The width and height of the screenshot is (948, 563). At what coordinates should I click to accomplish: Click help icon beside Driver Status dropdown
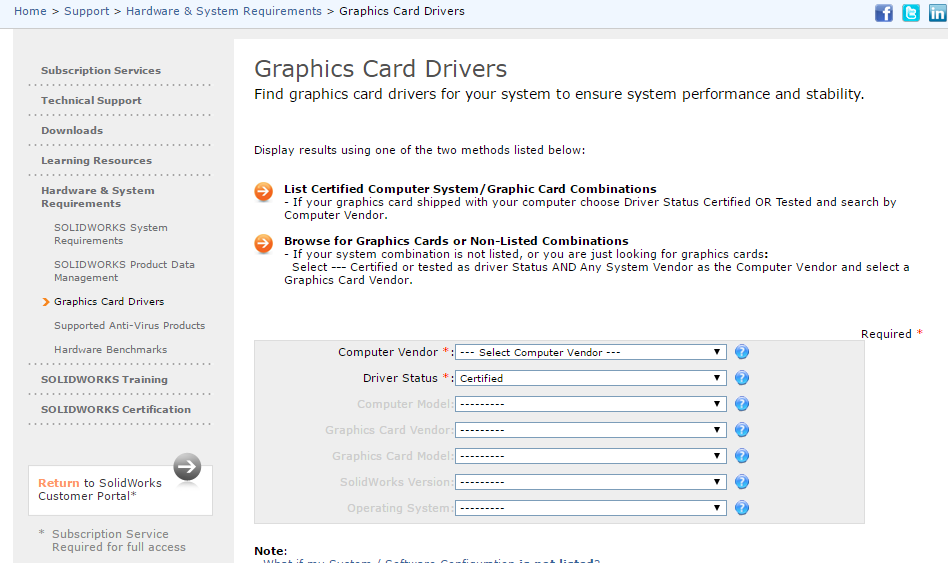[741, 378]
